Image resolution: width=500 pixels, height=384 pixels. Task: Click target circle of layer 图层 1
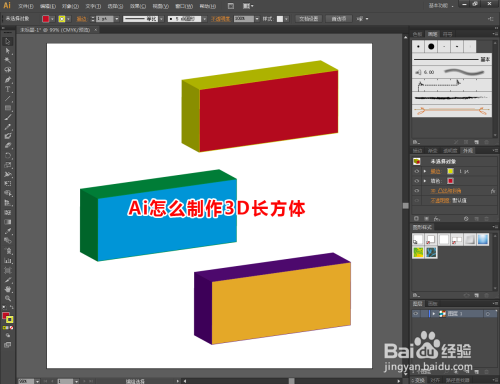(488, 314)
